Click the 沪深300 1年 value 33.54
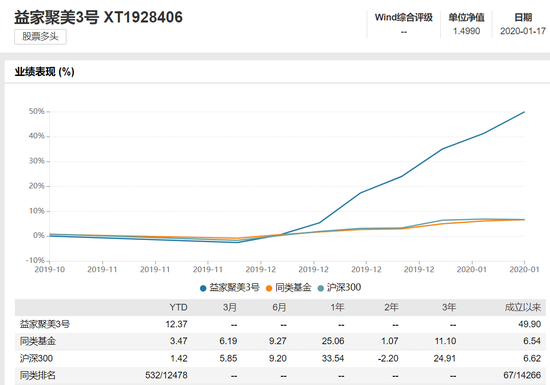The image size is (550, 385). coord(333,358)
